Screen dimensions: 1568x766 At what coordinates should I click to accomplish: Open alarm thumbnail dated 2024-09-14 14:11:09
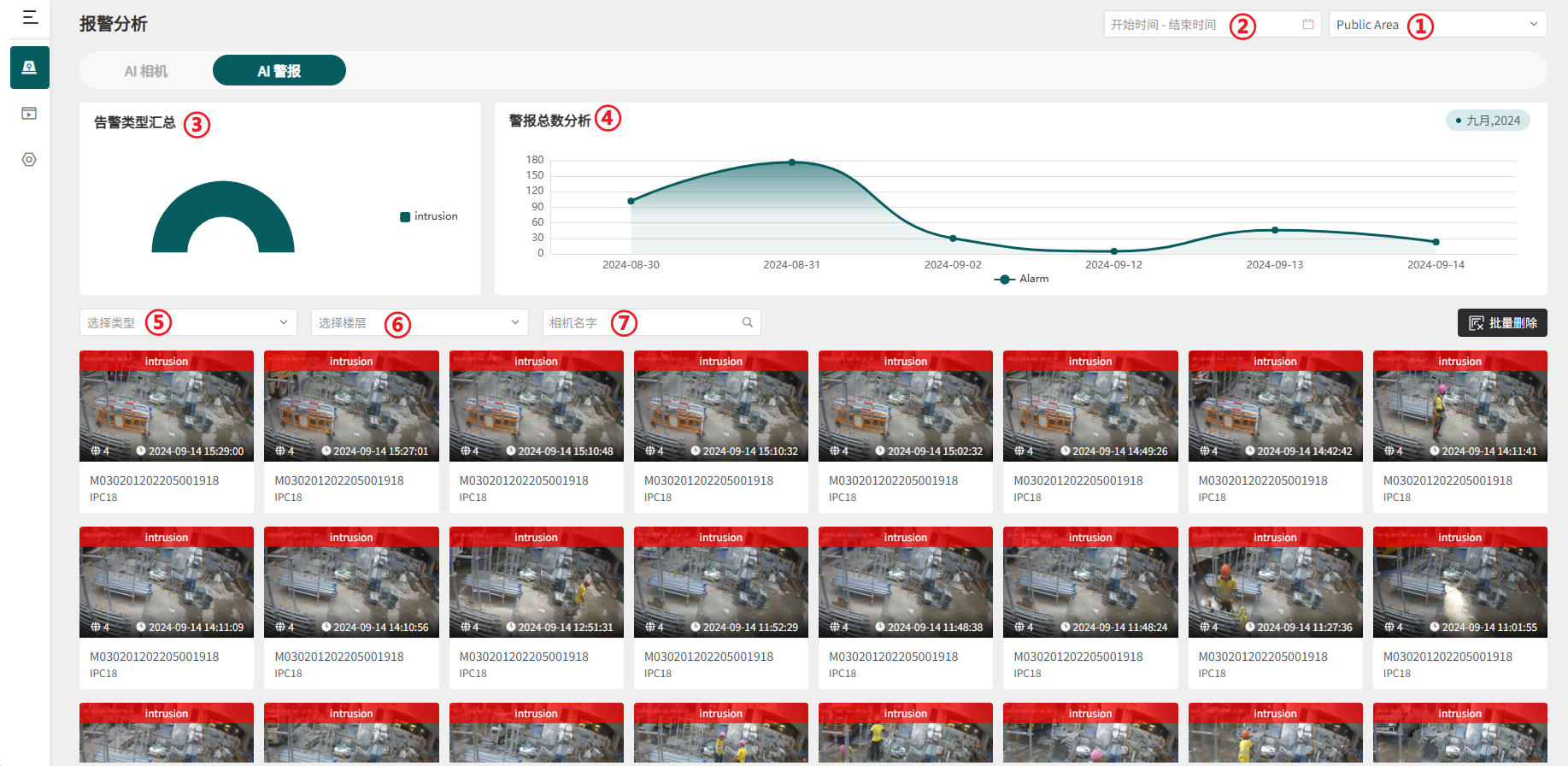(x=167, y=582)
